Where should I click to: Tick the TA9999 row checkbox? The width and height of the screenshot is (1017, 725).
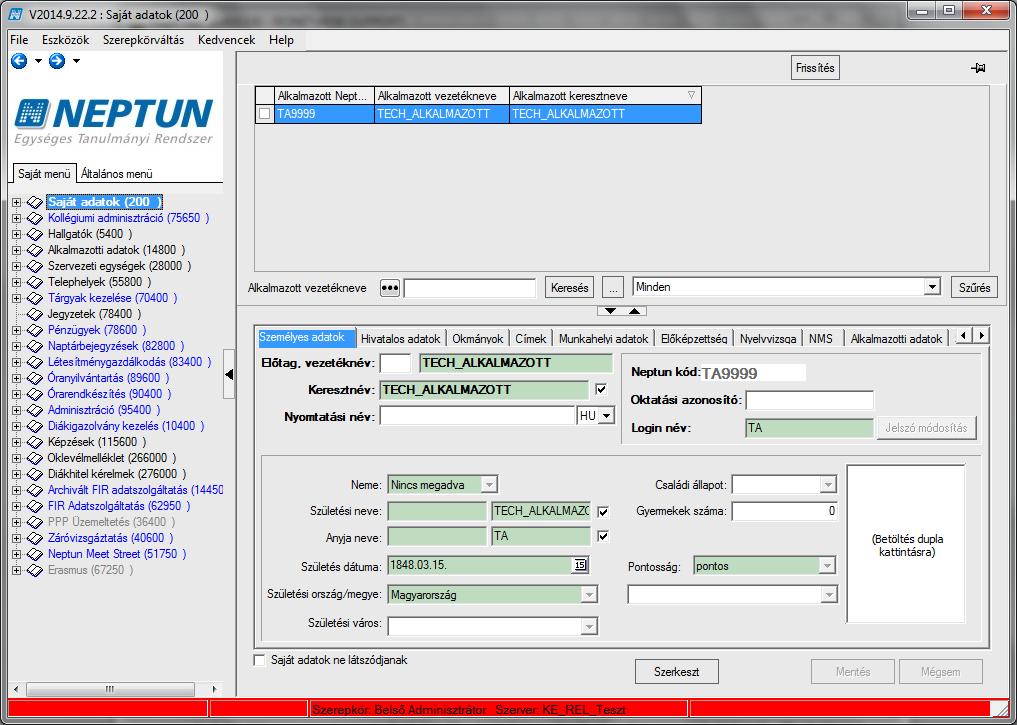click(x=265, y=114)
